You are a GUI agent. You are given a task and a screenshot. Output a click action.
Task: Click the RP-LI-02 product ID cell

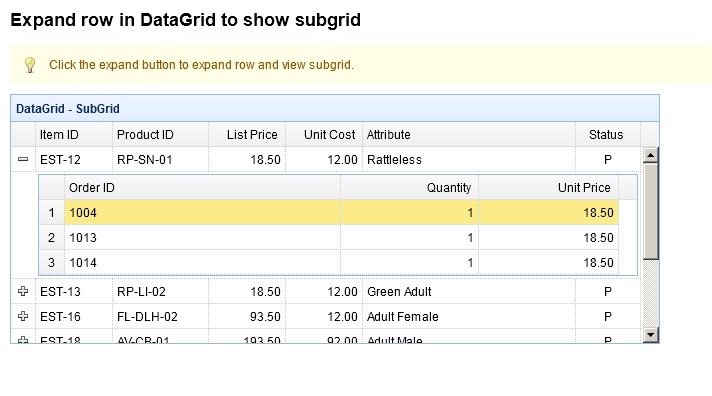coord(160,291)
